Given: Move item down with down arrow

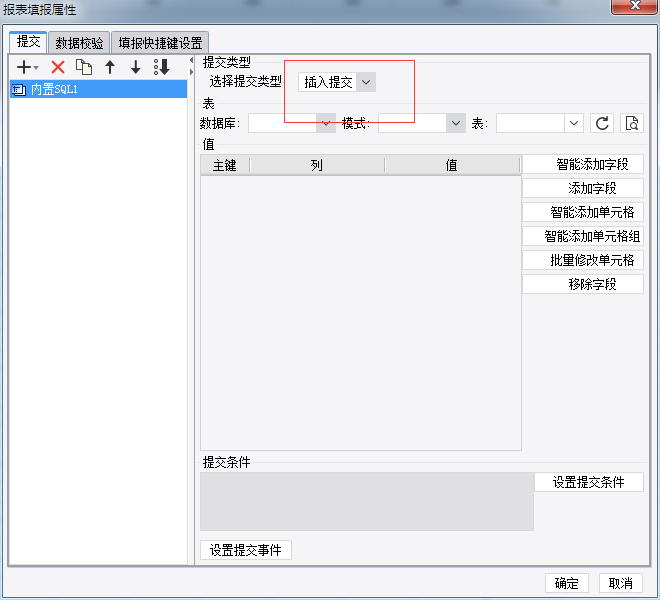Looking at the screenshot, I should pos(136,67).
